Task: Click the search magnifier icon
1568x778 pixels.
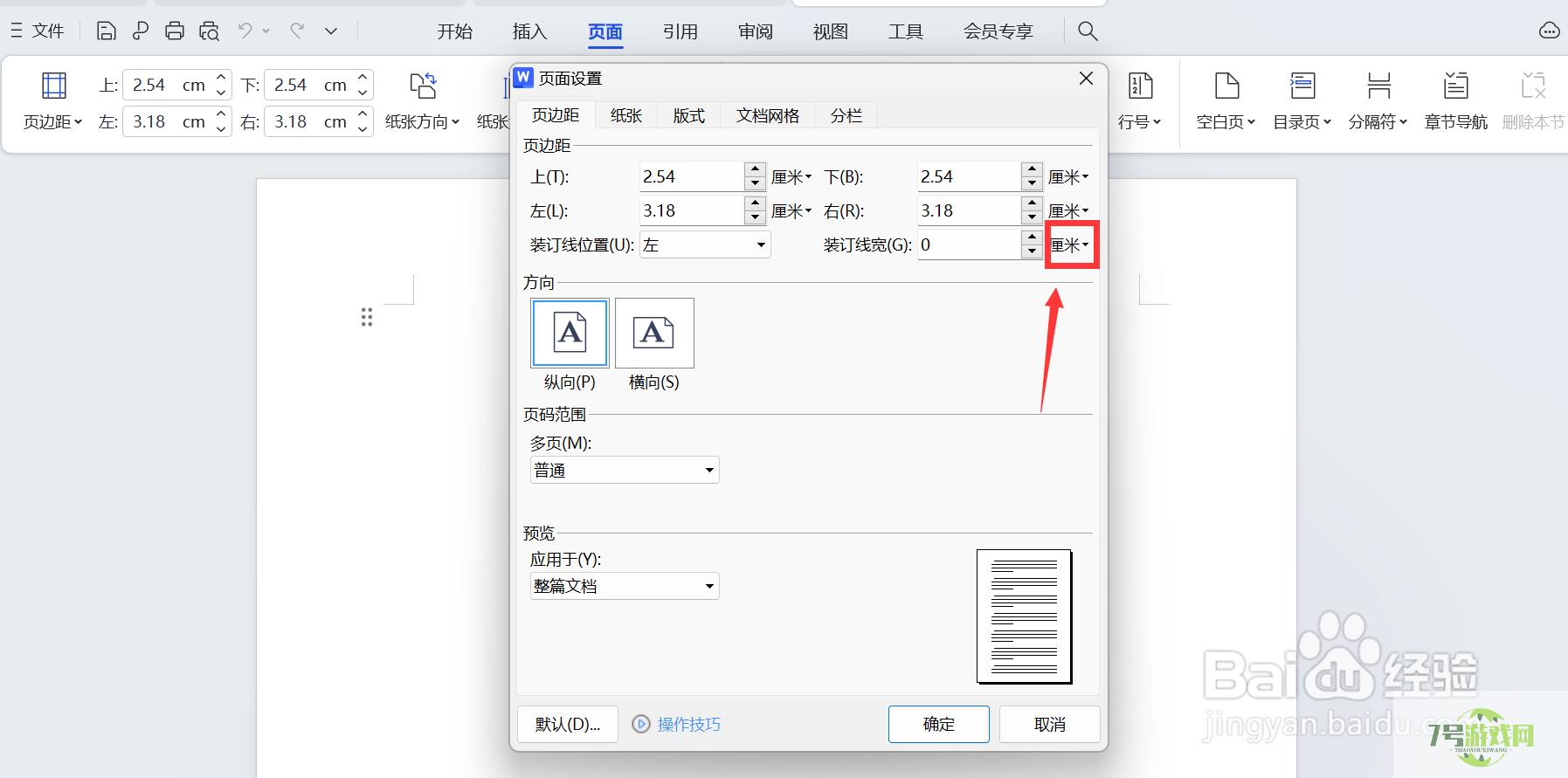Action: tap(1088, 31)
